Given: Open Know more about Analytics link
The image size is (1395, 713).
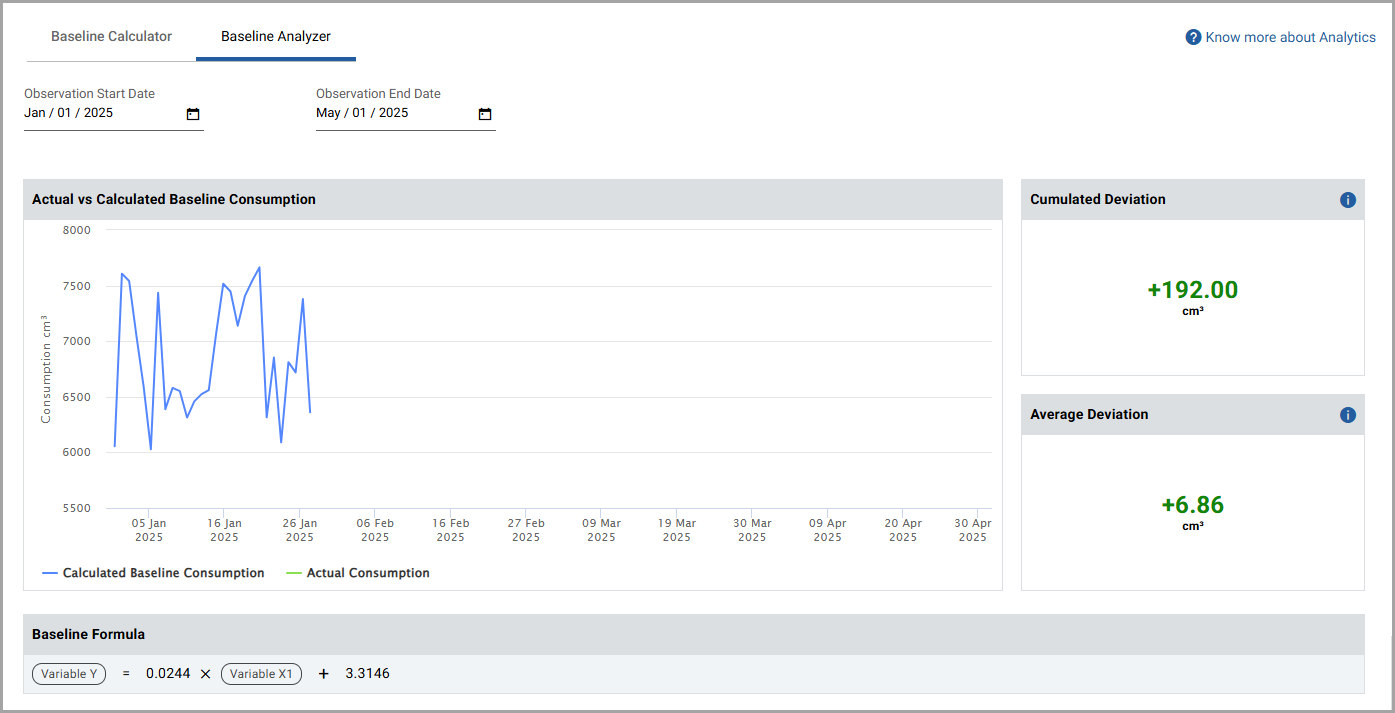Looking at the screenshot, I should pyautogui.click(x=1290, y=37).
